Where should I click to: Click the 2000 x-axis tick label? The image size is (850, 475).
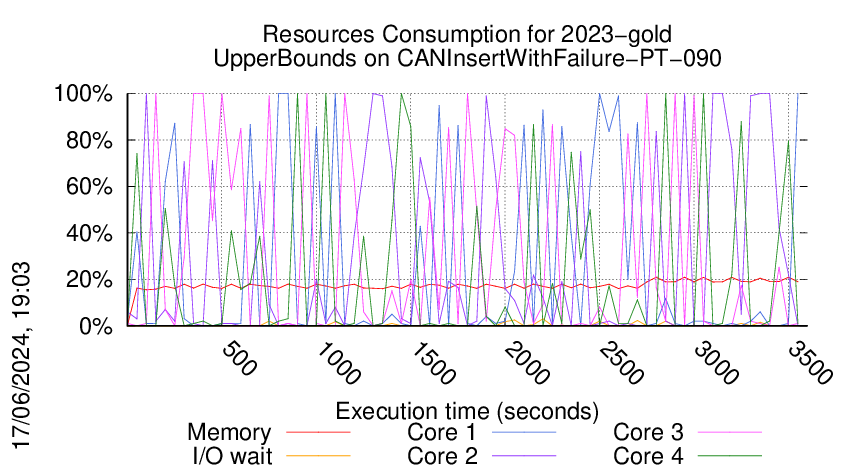coord(526,363)
